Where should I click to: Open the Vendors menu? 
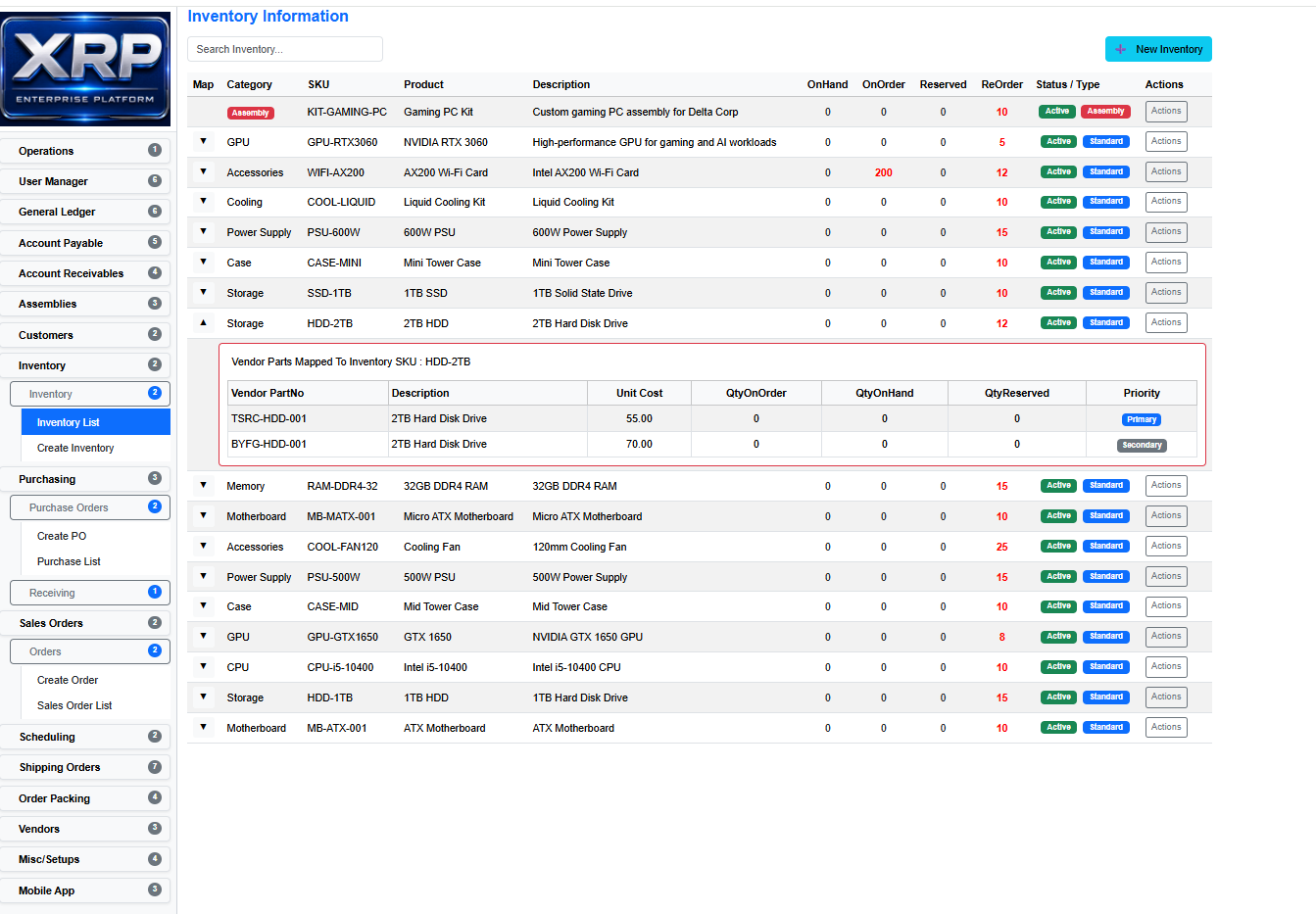[x=85, y=829]
